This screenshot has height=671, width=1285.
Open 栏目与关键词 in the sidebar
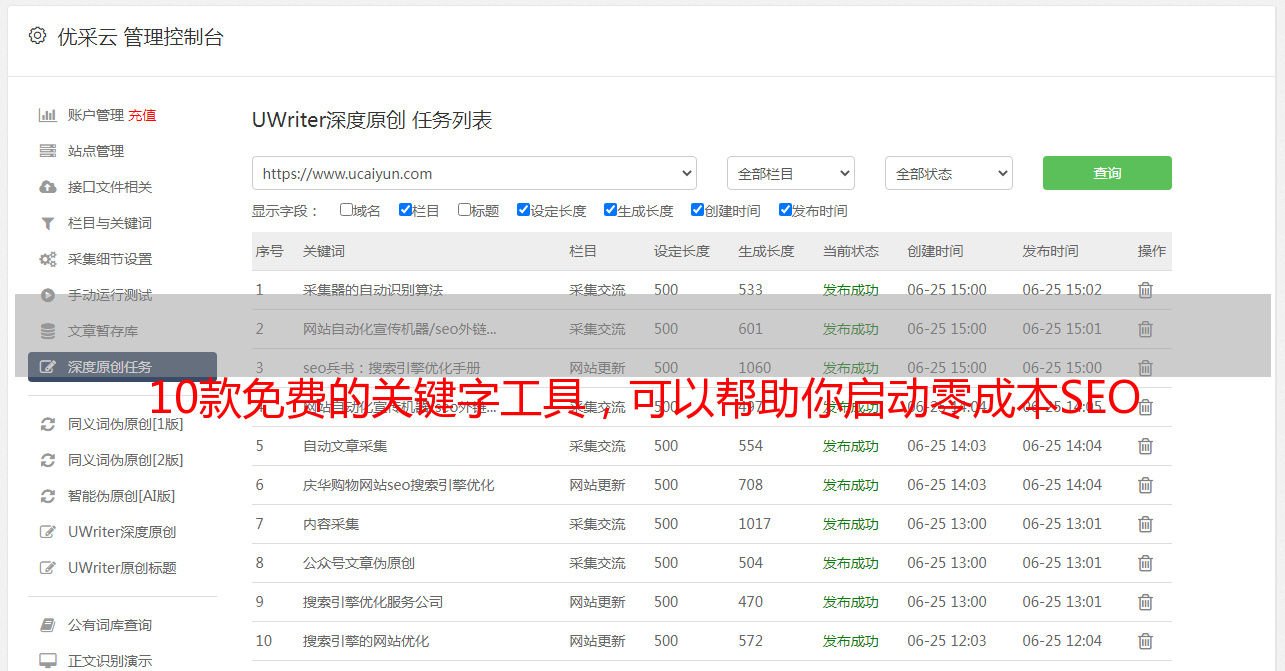[x=110, y=223]
